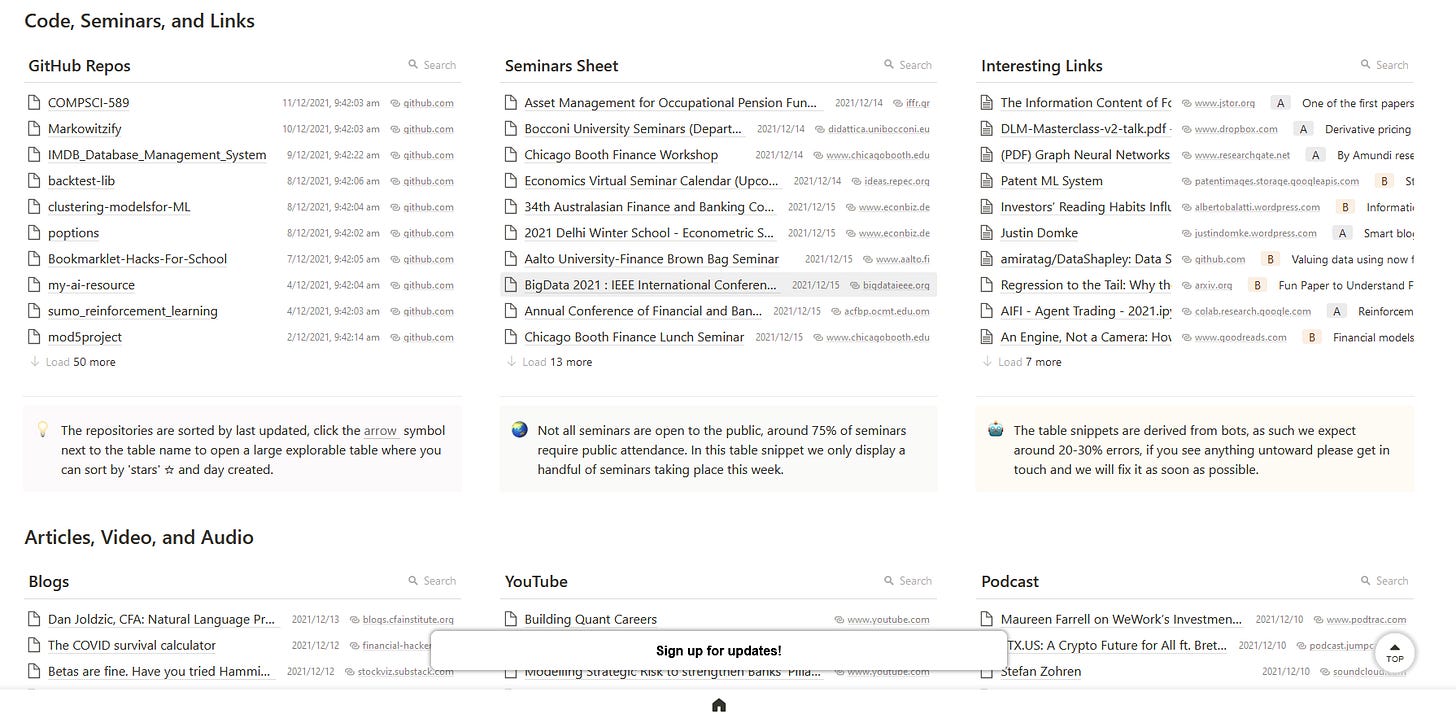Click document icon beside Patent ML System
This screenshot has height=717, width=1456.
tap(987, 180)
